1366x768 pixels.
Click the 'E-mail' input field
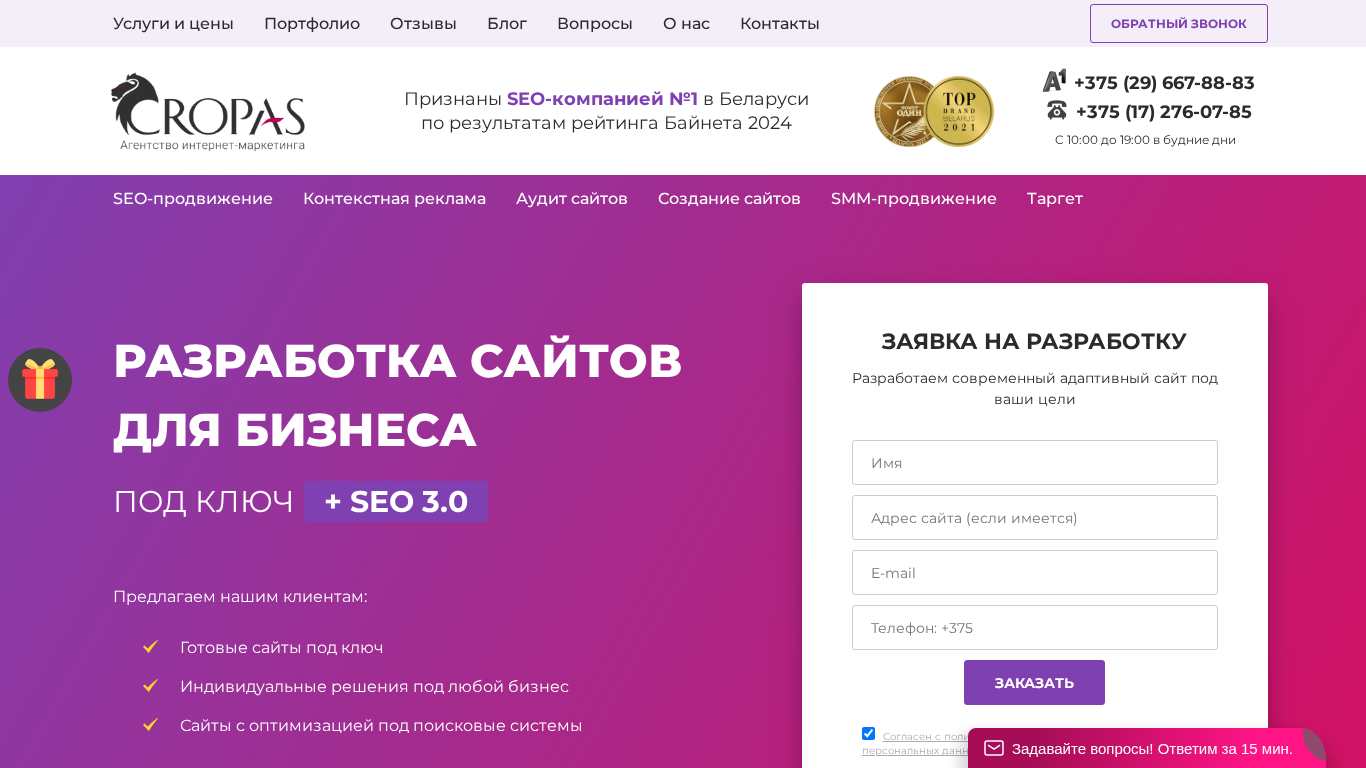[x=1034, y=573]
